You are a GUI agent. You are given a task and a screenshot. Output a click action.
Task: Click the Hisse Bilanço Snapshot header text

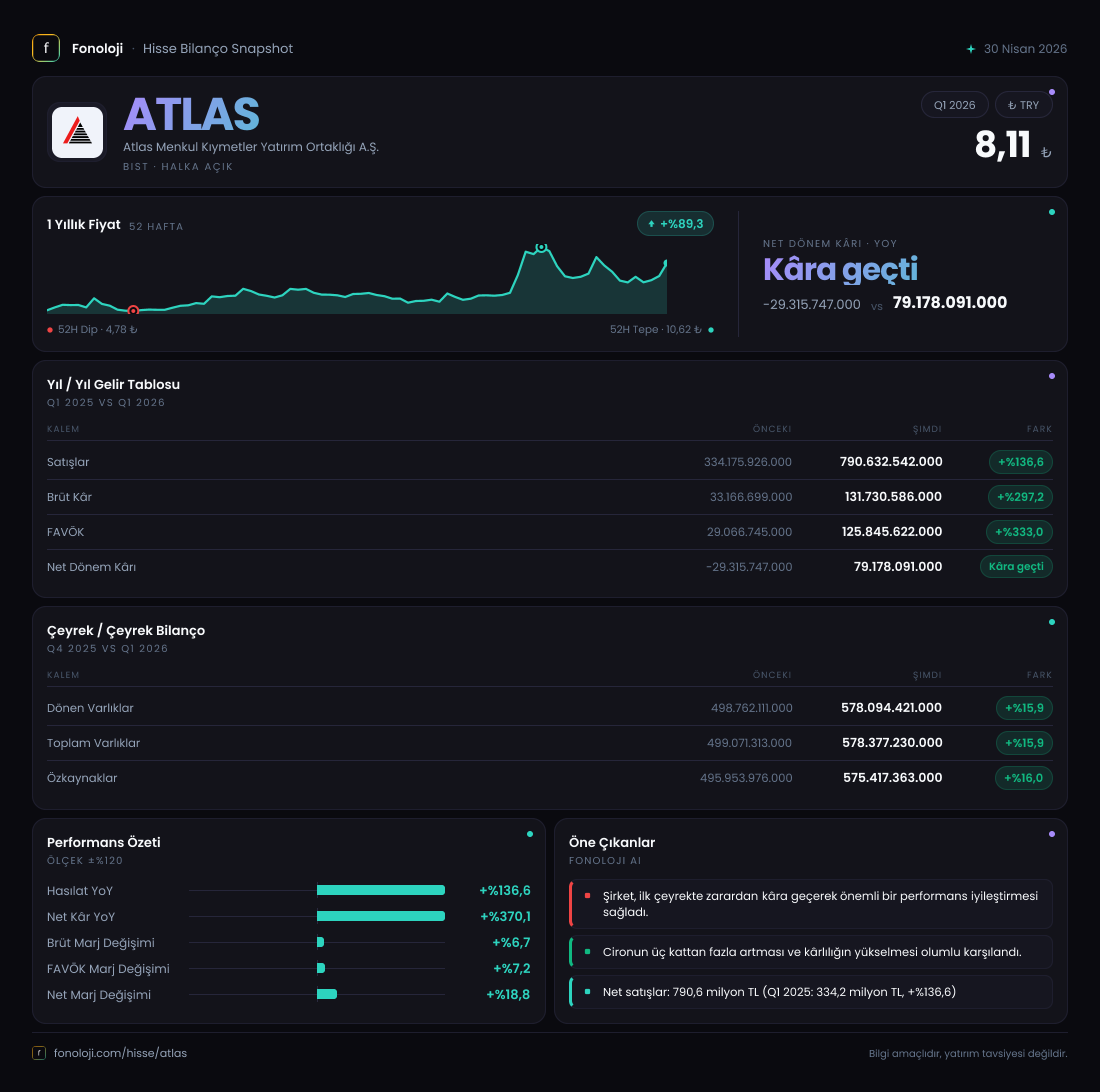click(217, 48)
